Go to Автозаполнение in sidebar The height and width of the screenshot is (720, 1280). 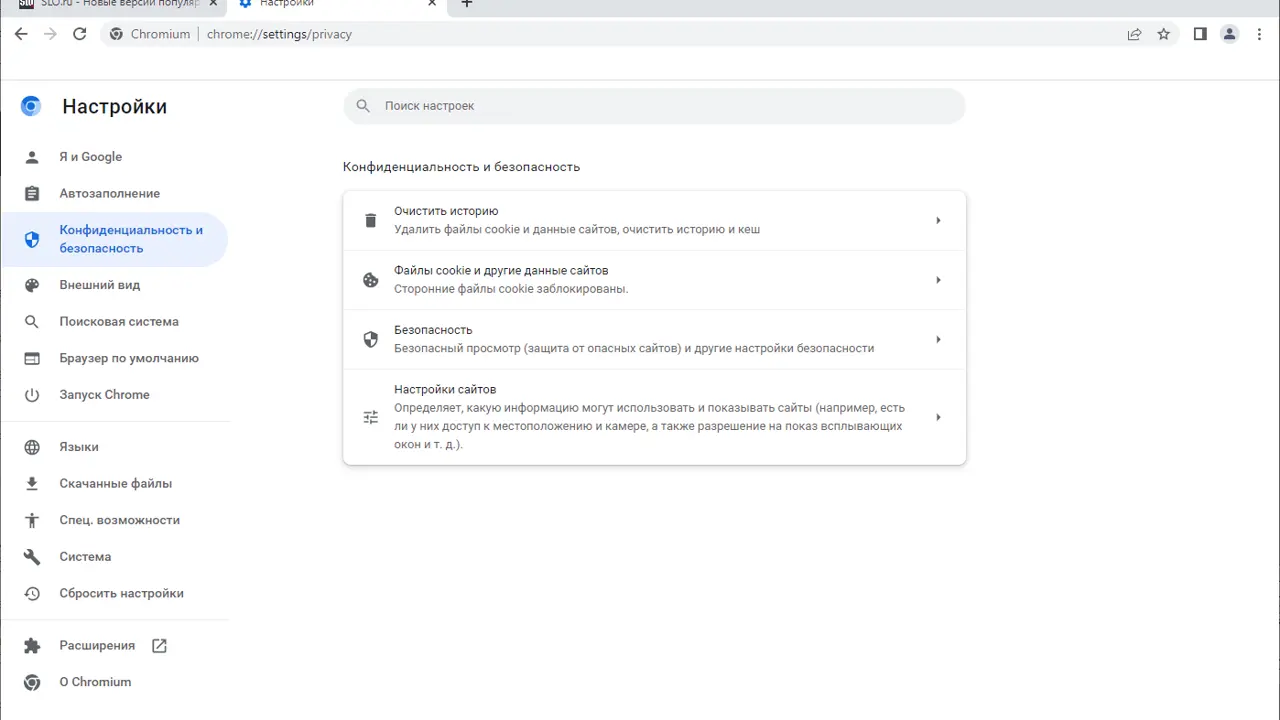(x=109, y=194)
